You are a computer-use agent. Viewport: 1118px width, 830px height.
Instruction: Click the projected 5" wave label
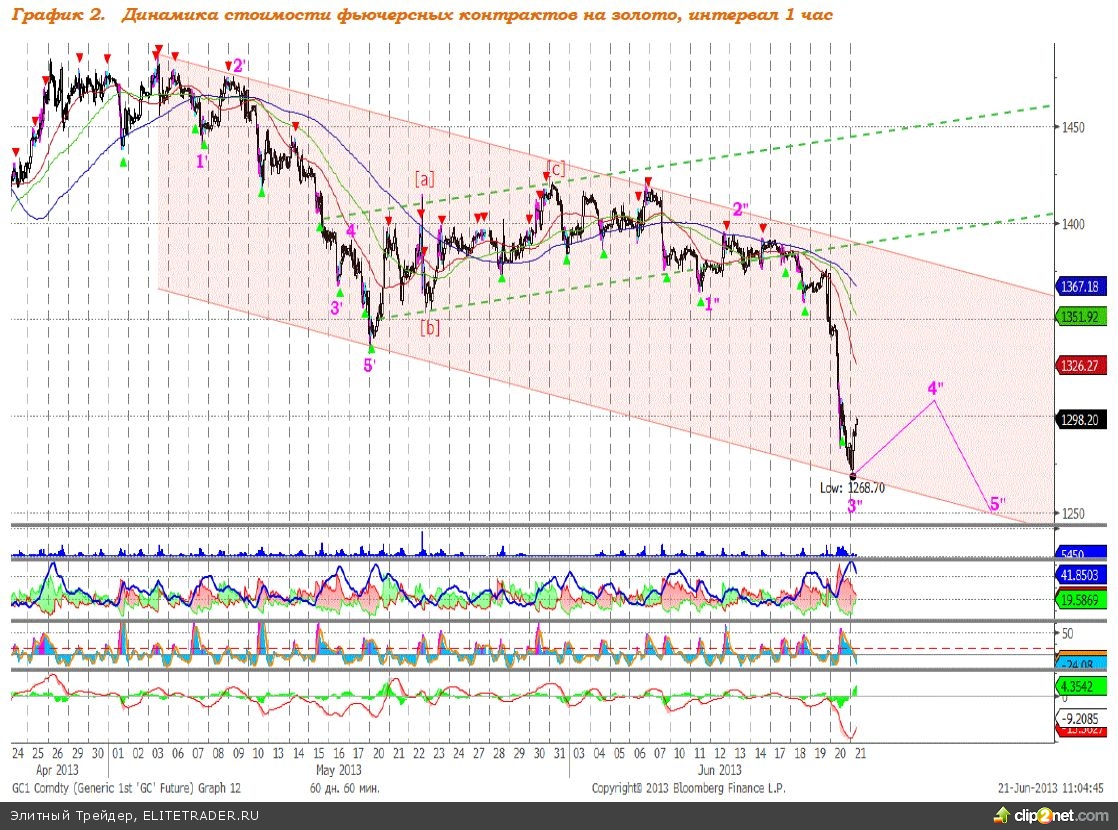coord(997,503)
